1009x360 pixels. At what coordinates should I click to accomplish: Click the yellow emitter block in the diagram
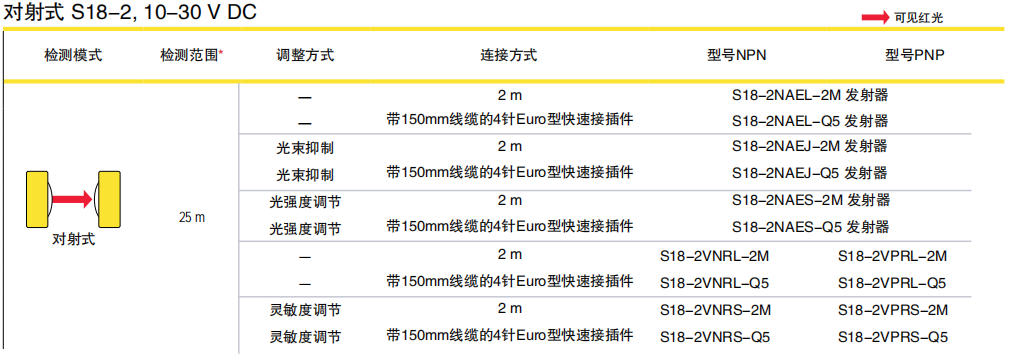pyautogui.click(x=37, y=199)
